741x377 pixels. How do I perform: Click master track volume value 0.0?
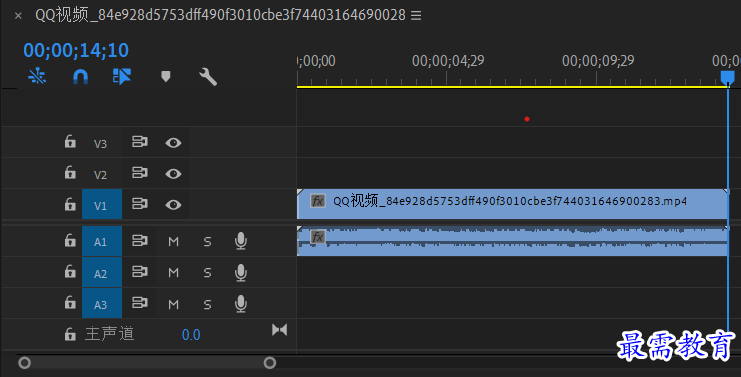click(191, 335)
